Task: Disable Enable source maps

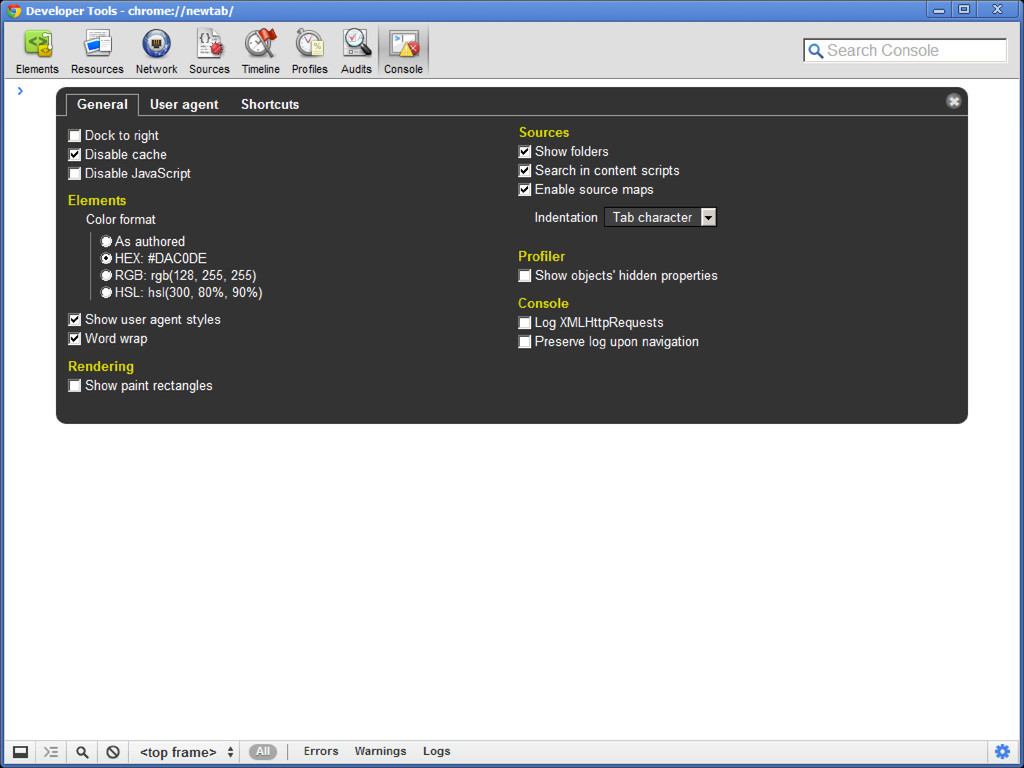Action: tap(524, 189)
